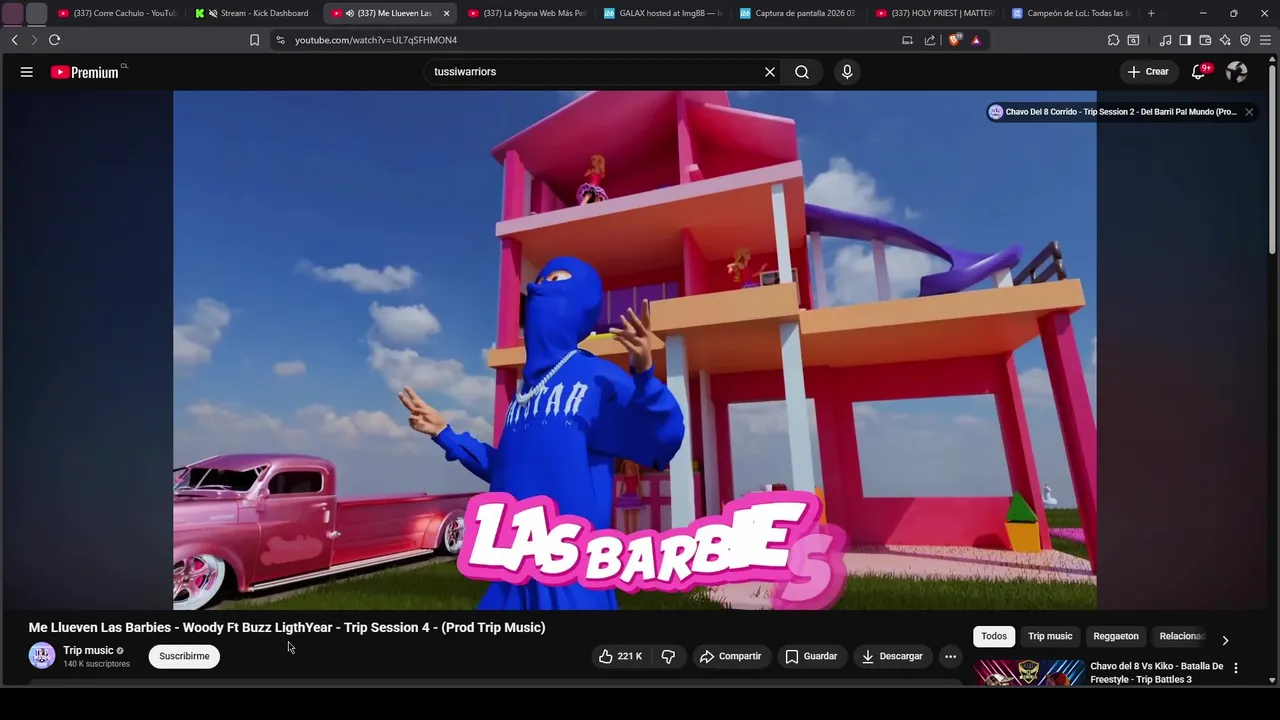Open browser extensions puzzle icon
This screenshot has width=1280, height=720.
pos(1113,40)
